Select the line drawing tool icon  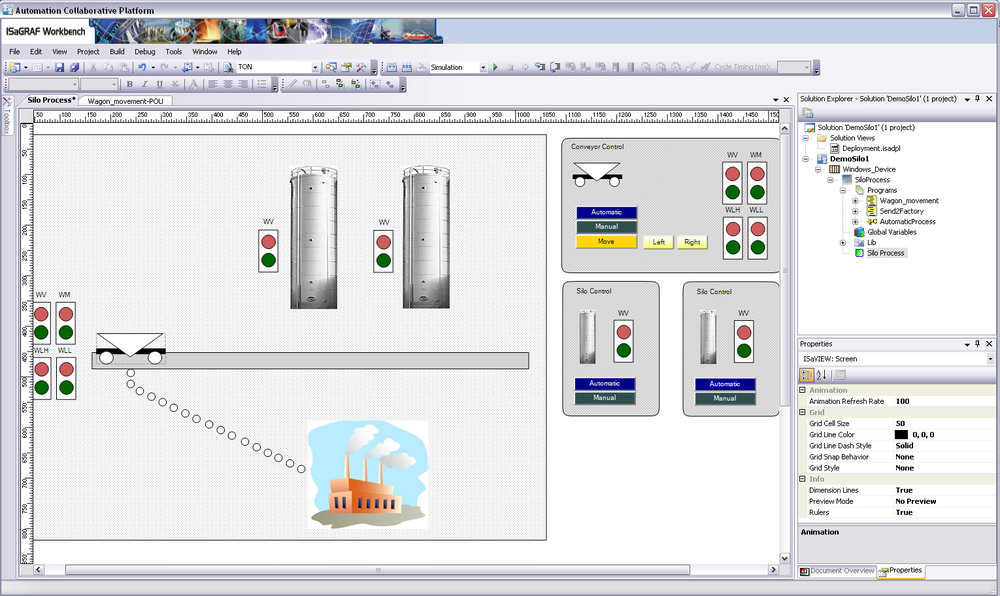click(290, 84)
